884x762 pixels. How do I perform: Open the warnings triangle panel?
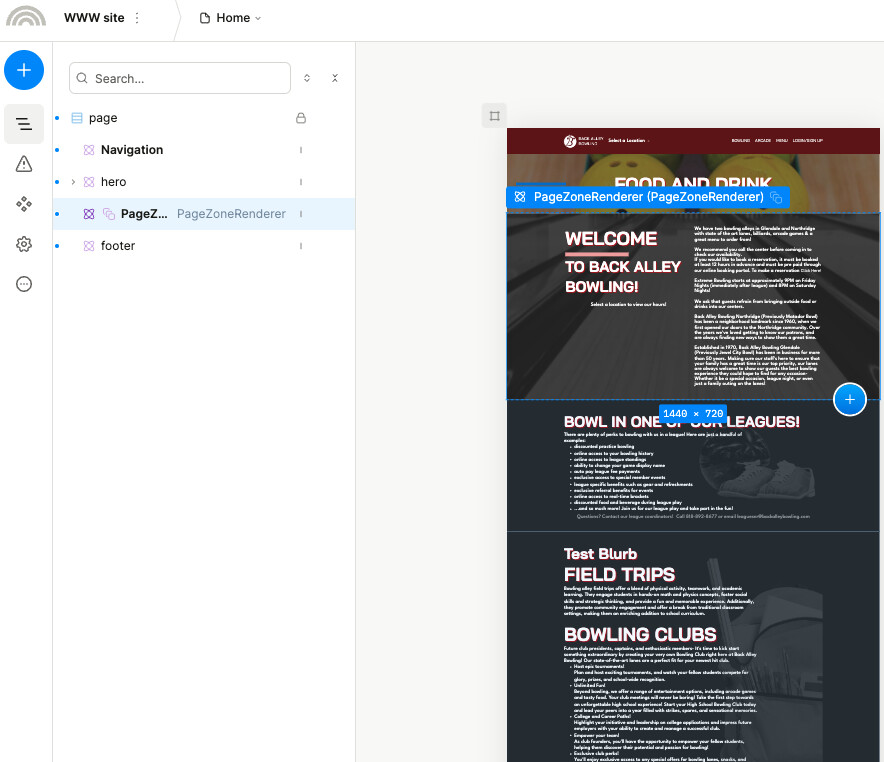[x=24, y=164]
